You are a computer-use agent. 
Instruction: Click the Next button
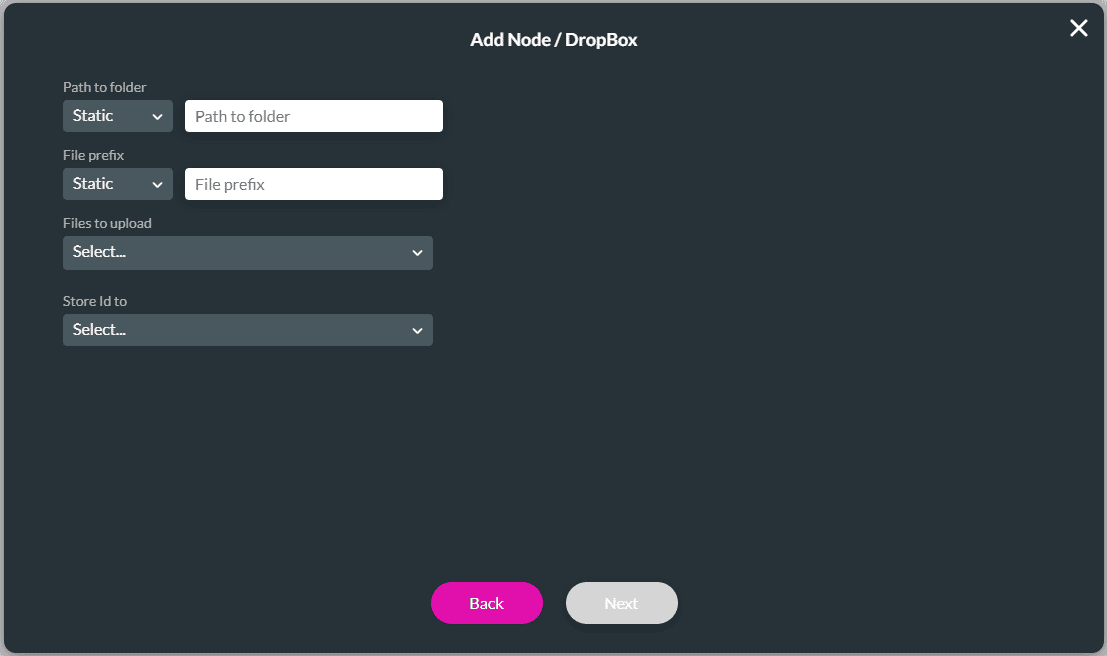point(621,603)
